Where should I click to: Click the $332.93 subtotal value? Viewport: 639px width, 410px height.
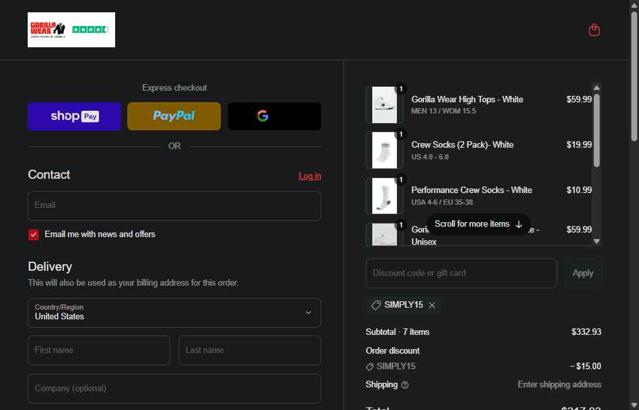point(586,332)
